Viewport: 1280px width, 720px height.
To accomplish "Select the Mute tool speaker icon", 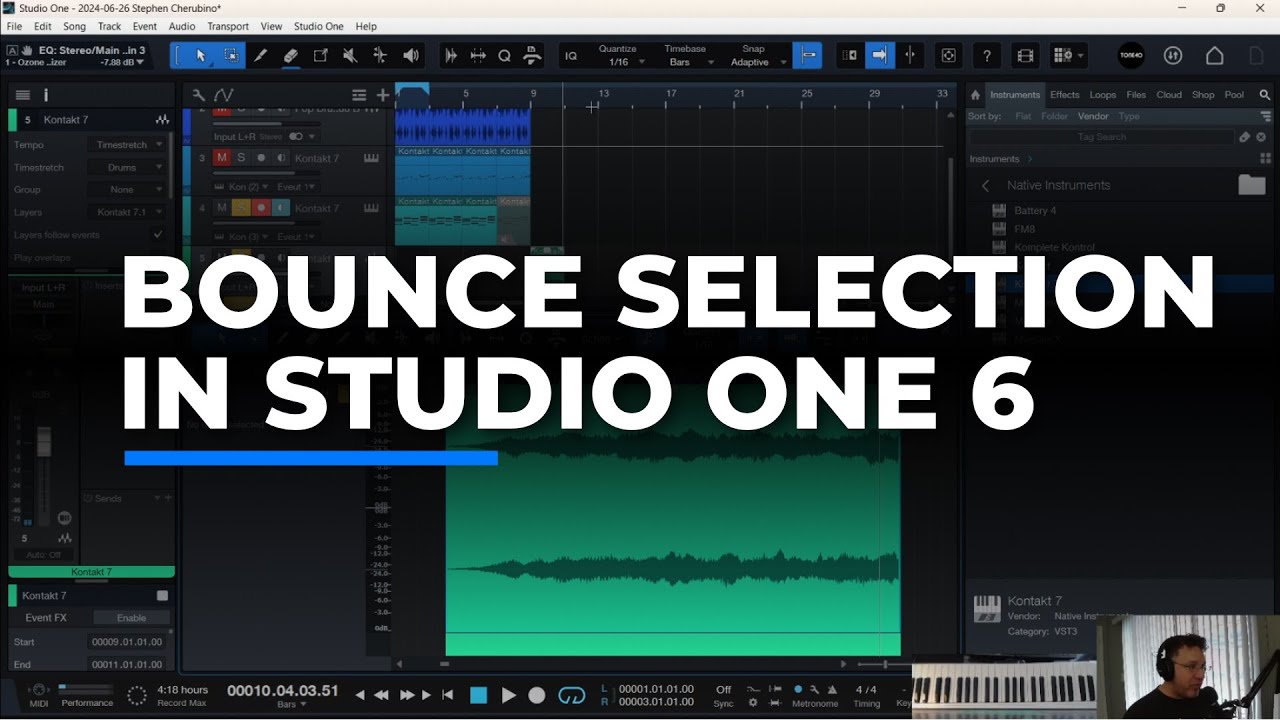I will tap(350, 55).
